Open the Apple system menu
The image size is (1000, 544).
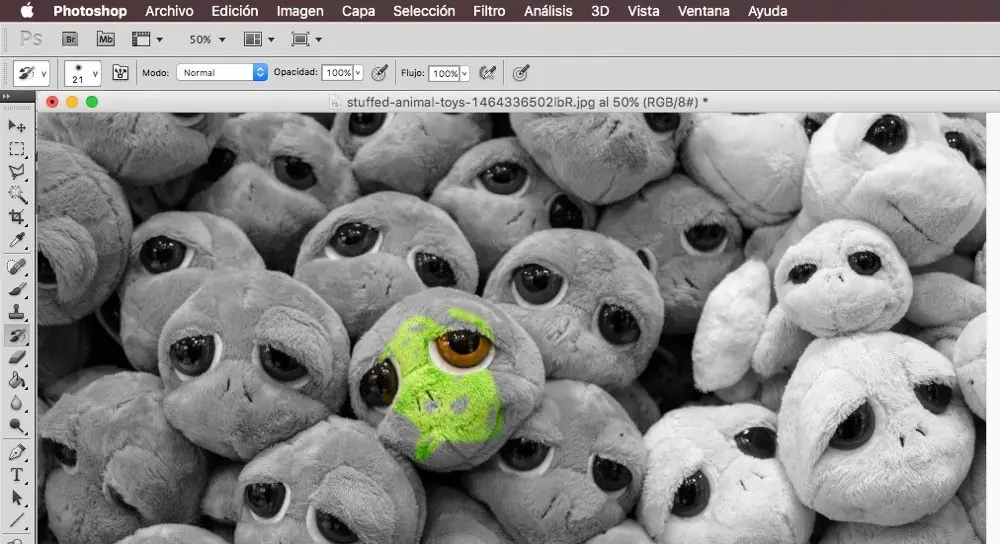pyautogui.click(x=27, y=11)
